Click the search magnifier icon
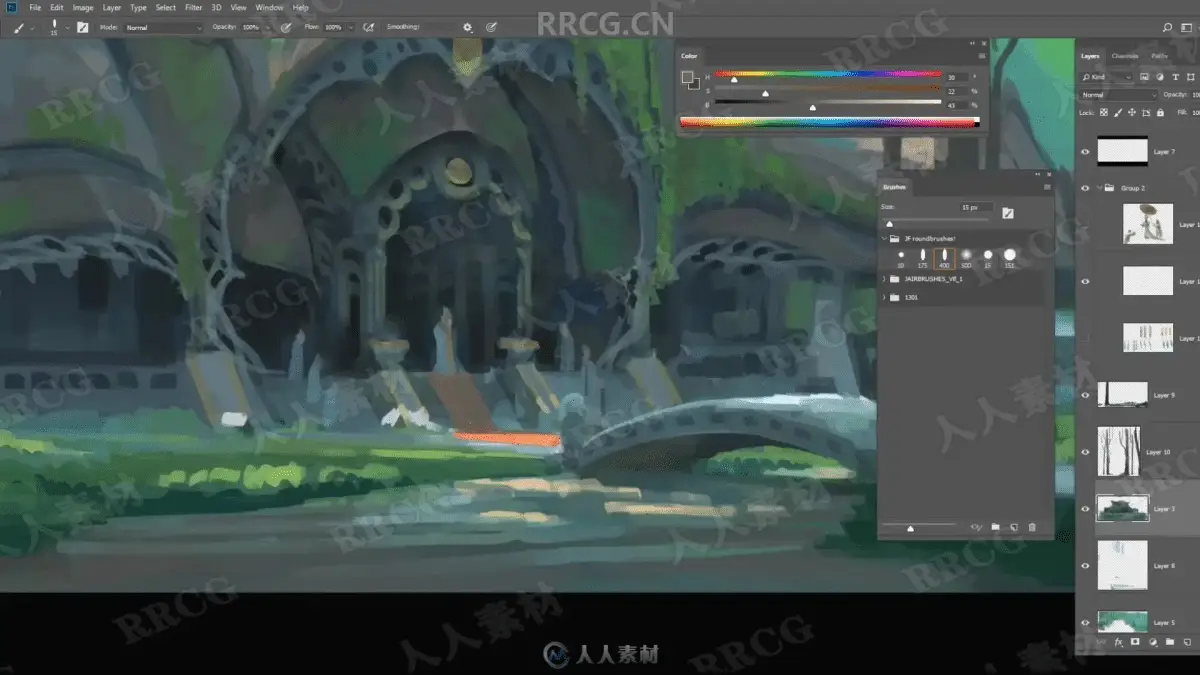 [1167, 27]
